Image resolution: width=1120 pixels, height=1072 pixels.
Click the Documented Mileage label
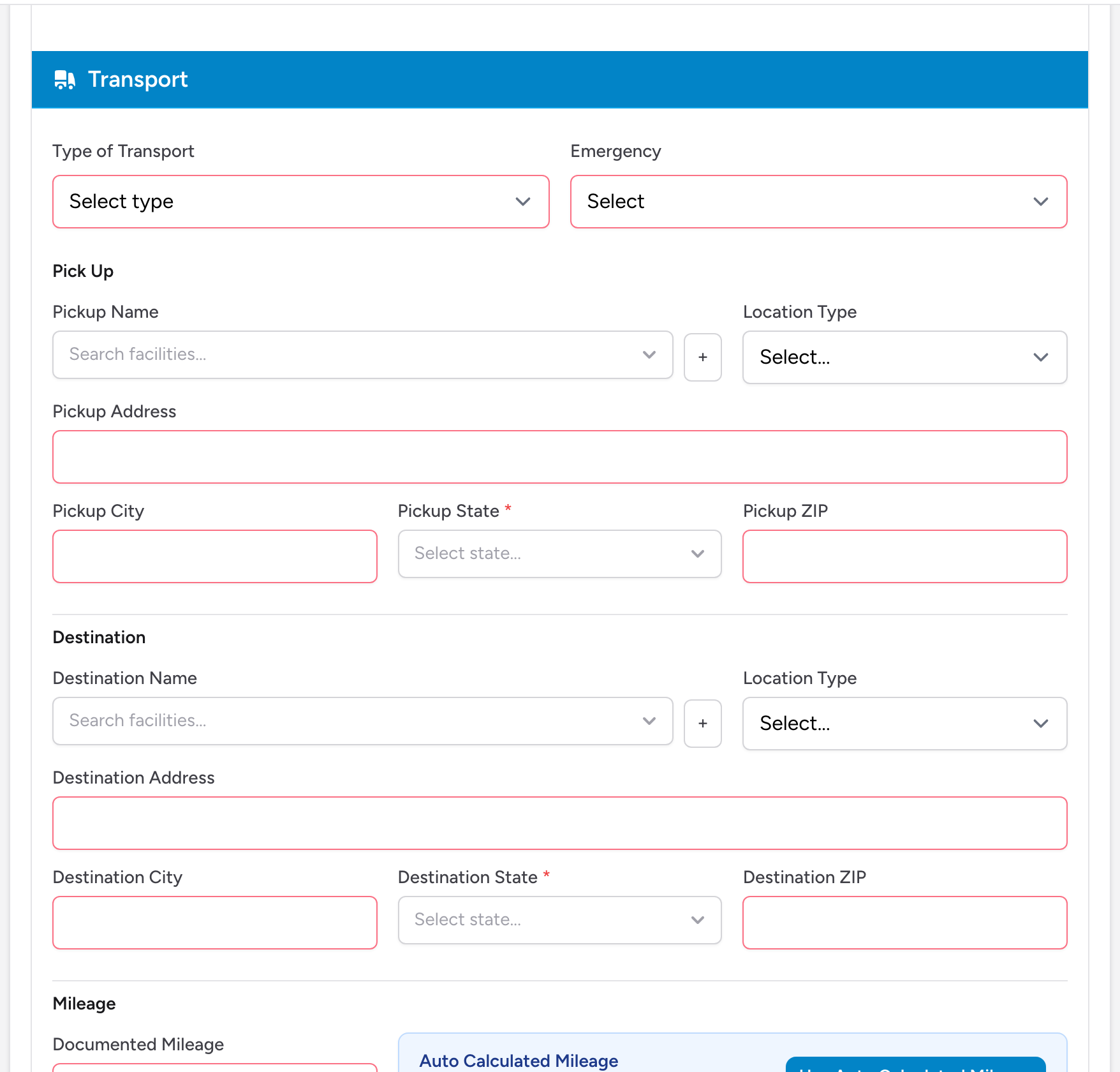pos(138,1045)
